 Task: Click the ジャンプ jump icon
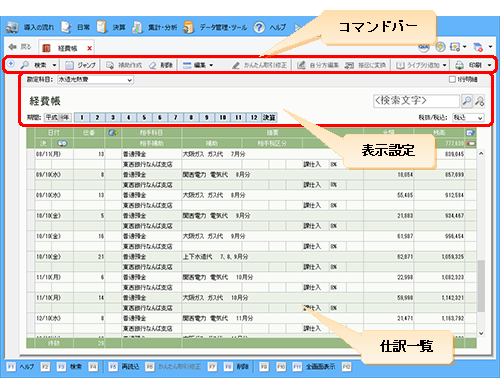coord(69,65)
